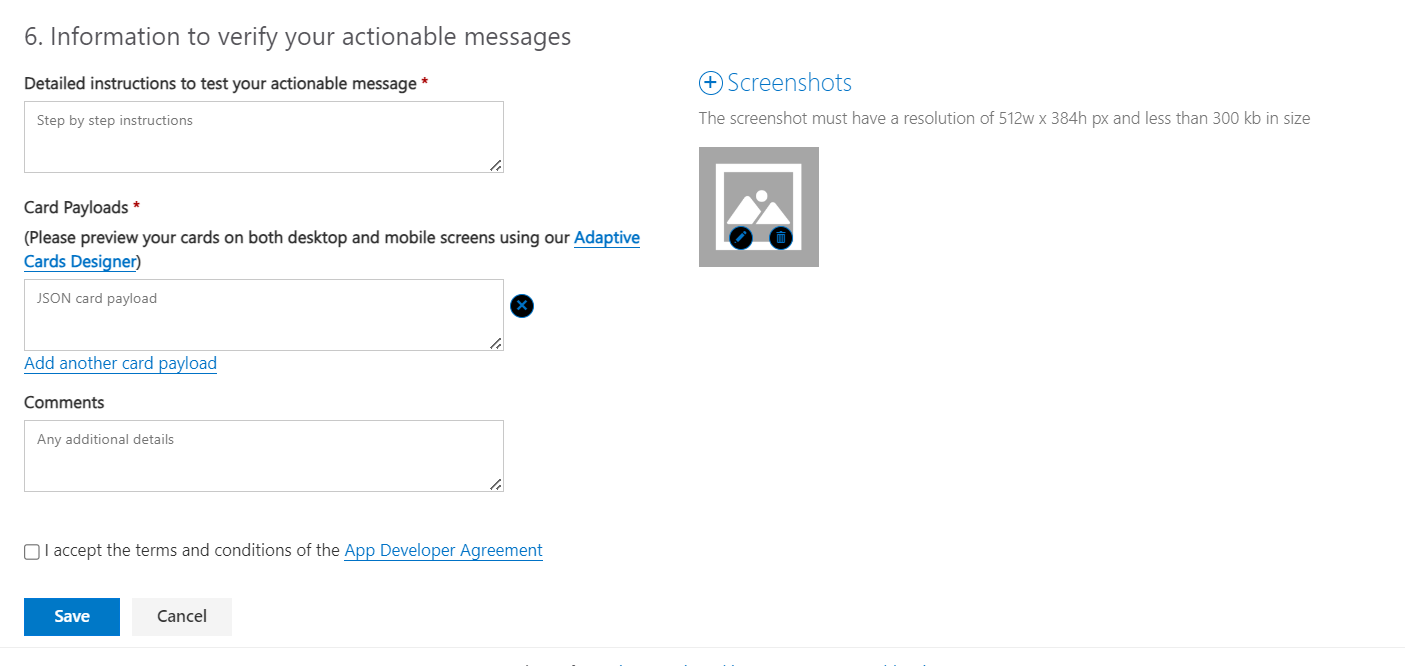
Task: Click the Card Payloads label
Action: point(76,207)
